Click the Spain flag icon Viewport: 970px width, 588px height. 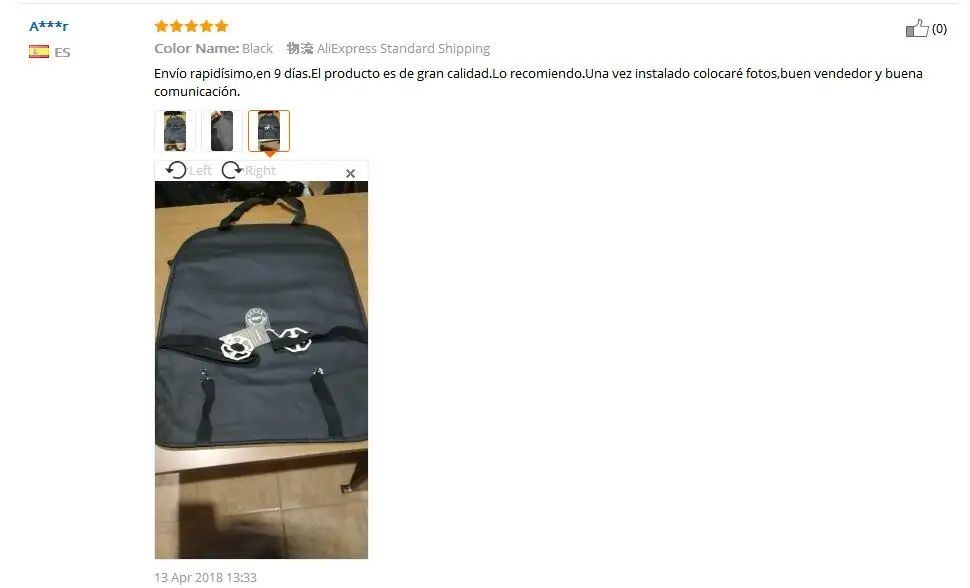pos(39,51)
